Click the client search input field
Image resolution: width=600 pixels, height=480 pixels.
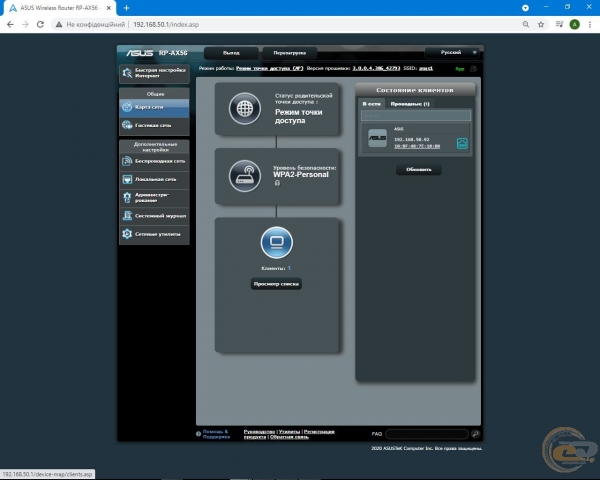click(416, 115)
